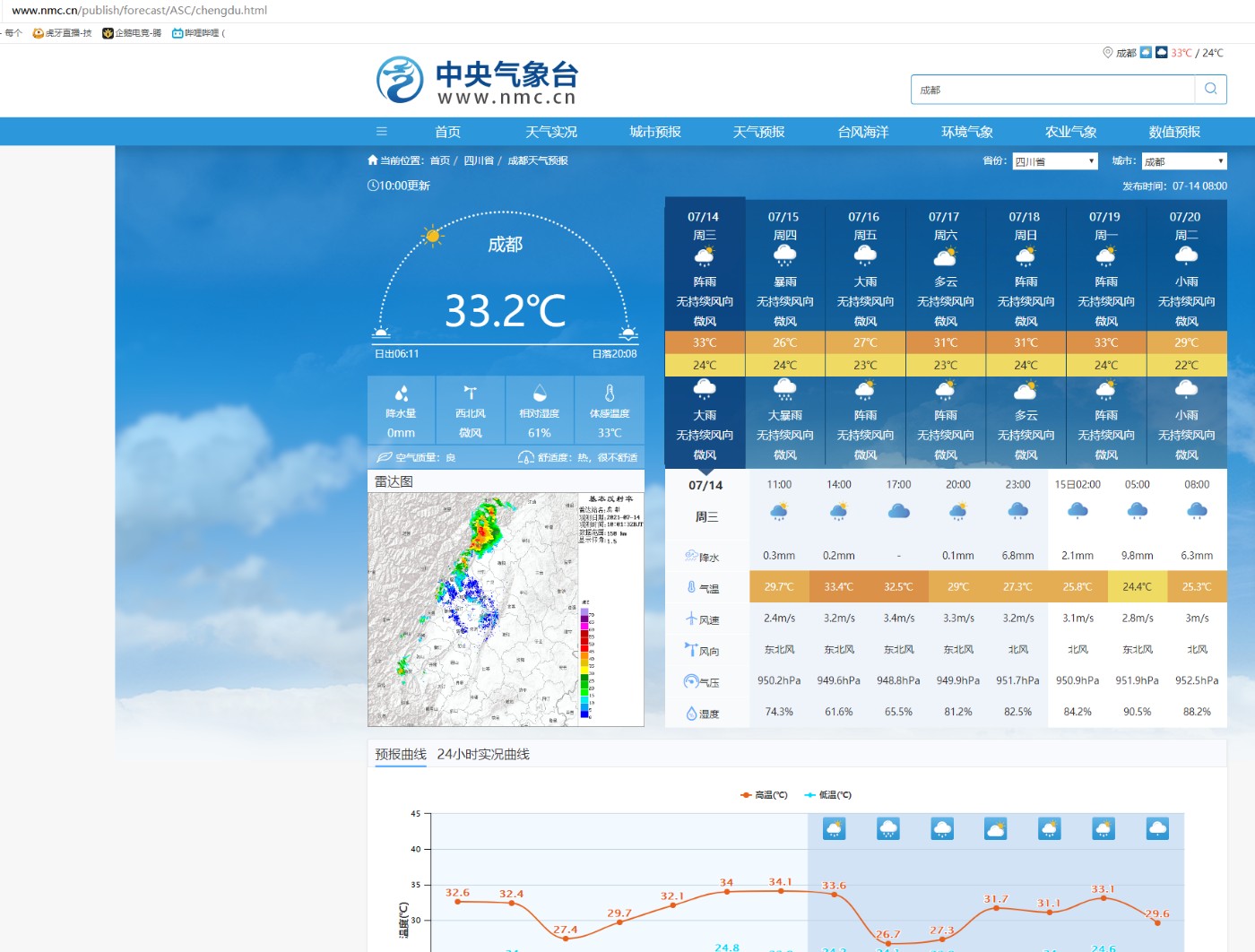
Task: Open the 天气实况 navigation menu
Action: (x=551, y=132)
